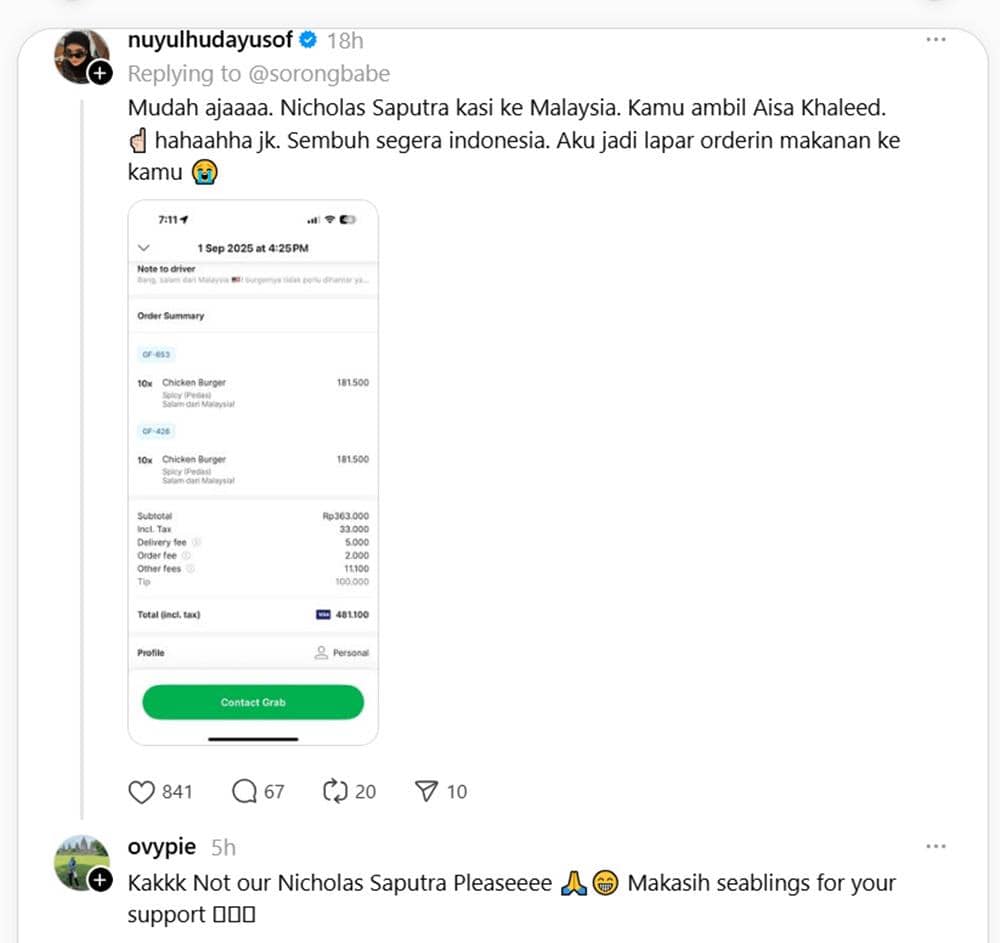The height and width of the screenshot is (943, 1000).
Task: Click the Delivery fee info icon
Action: pos(196,542)
